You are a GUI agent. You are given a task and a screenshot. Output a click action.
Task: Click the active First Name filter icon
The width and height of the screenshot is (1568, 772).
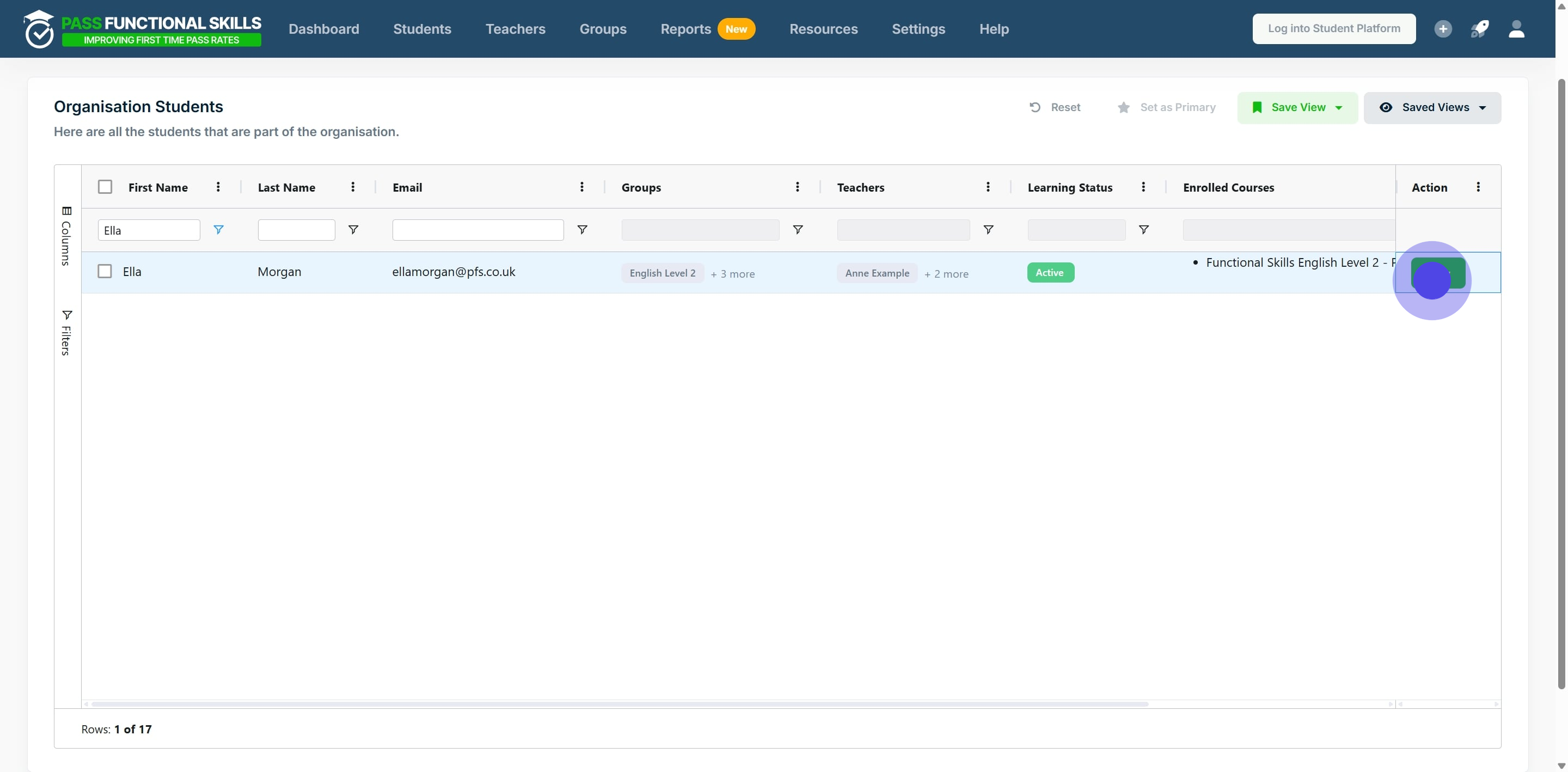click(x=218, y=230)
